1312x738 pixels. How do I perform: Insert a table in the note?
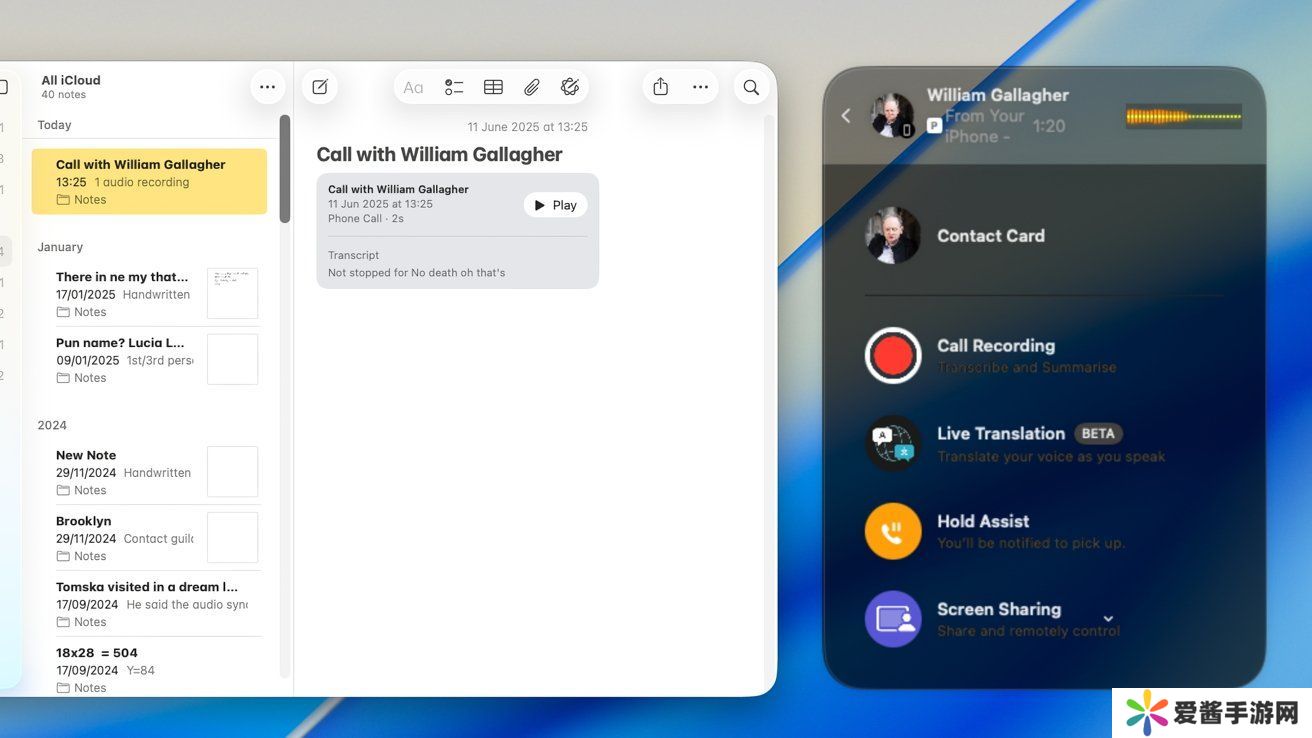pyautogui.click(x=493, y=87)
